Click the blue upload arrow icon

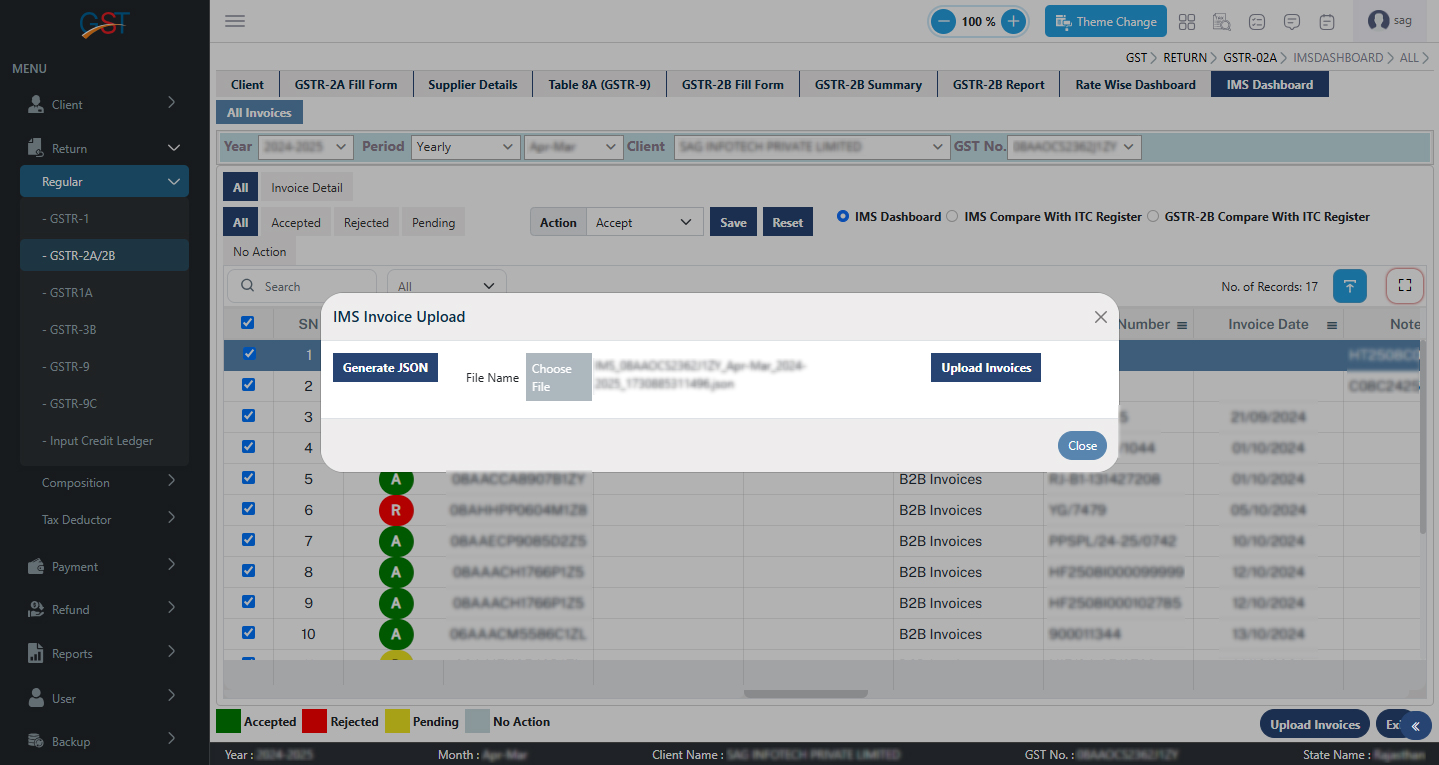pos(1349,286)
